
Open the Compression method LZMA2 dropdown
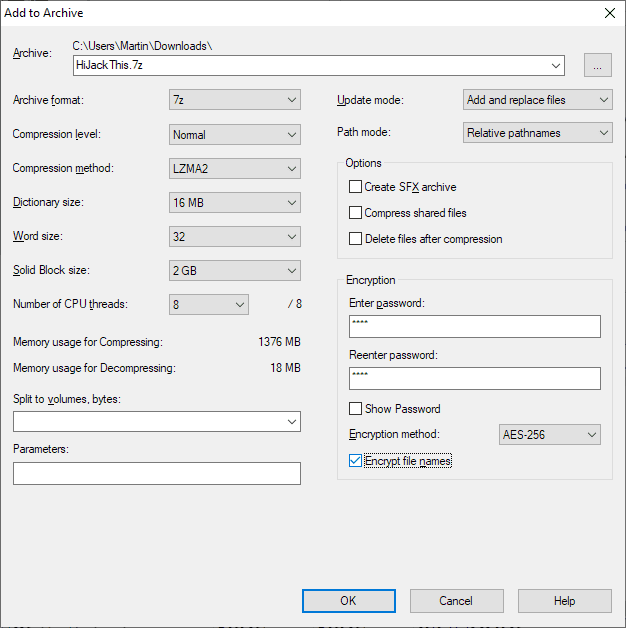[235, 169]
